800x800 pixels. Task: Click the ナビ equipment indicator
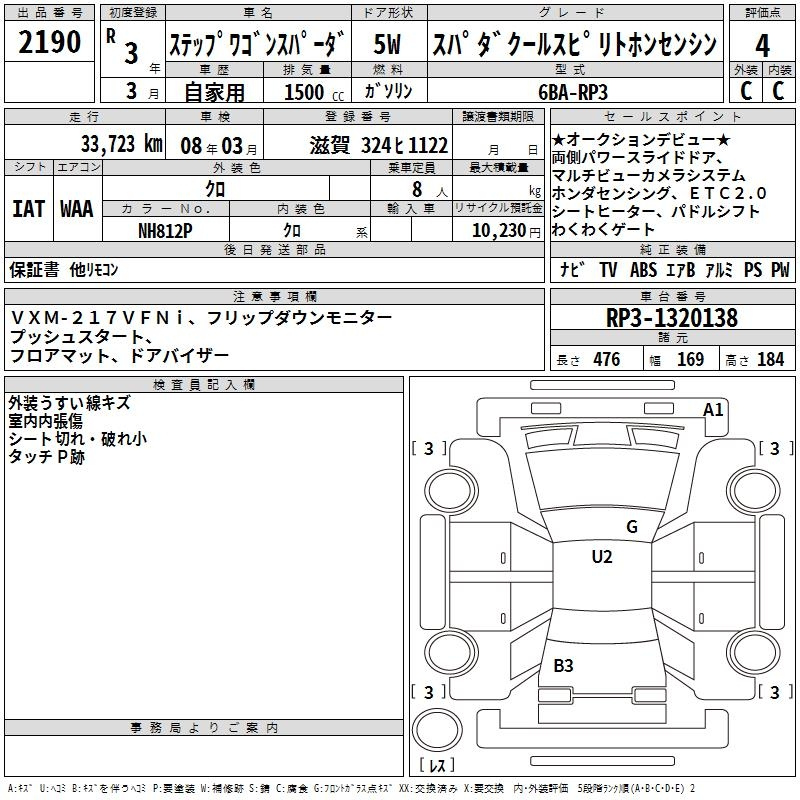pos(573,269)
